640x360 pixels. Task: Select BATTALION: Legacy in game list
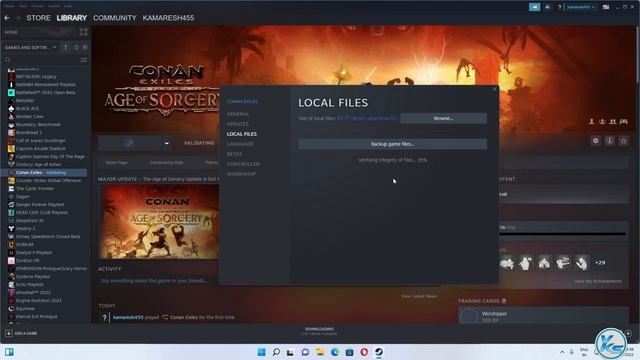click(36, 76)
